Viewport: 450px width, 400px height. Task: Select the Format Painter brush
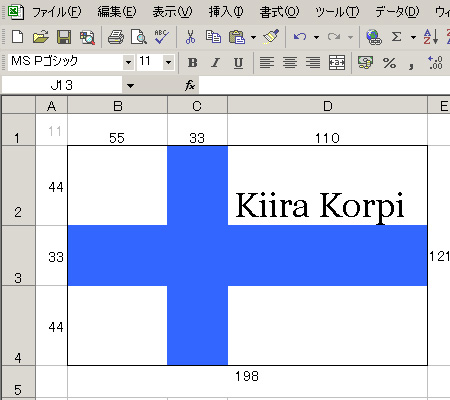(x=271, y=37)
